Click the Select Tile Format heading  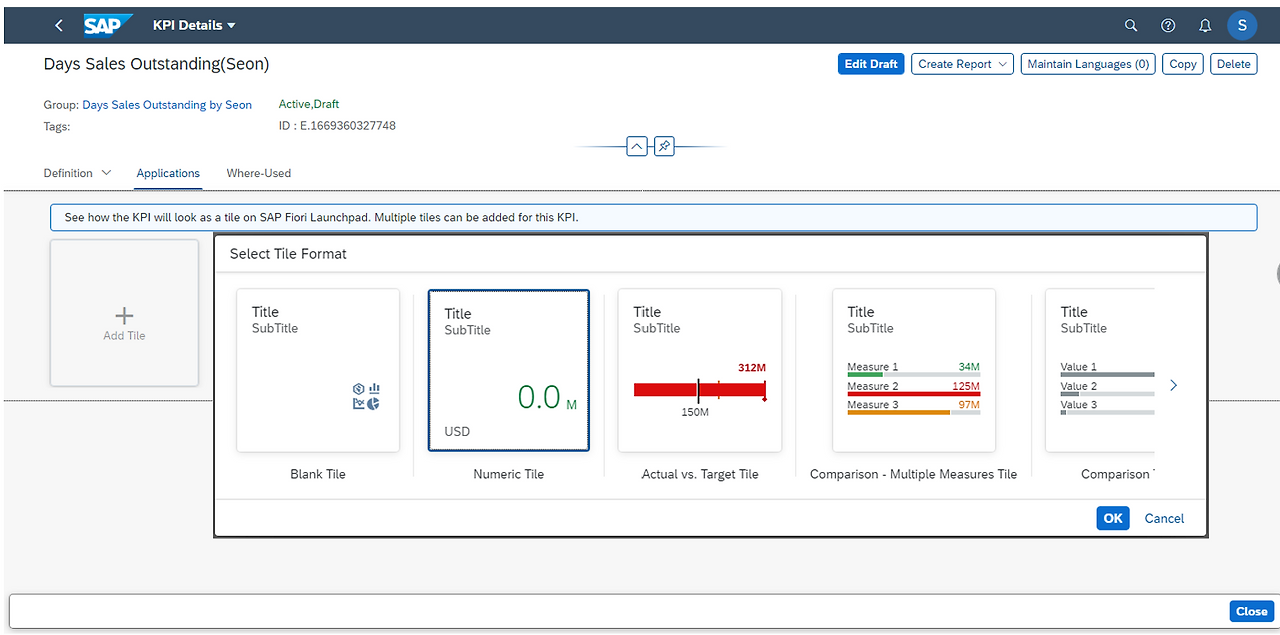pyautogui.click(x=288, y=254)
